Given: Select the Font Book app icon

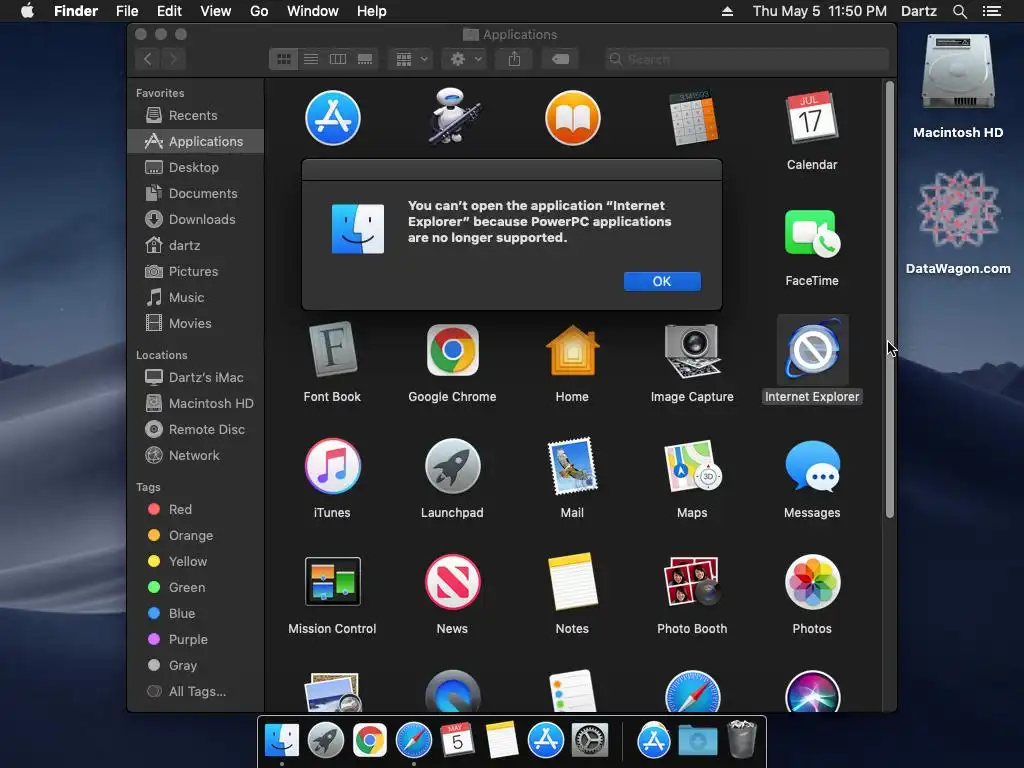Looking at the screenshot, I should click(332, 350).
